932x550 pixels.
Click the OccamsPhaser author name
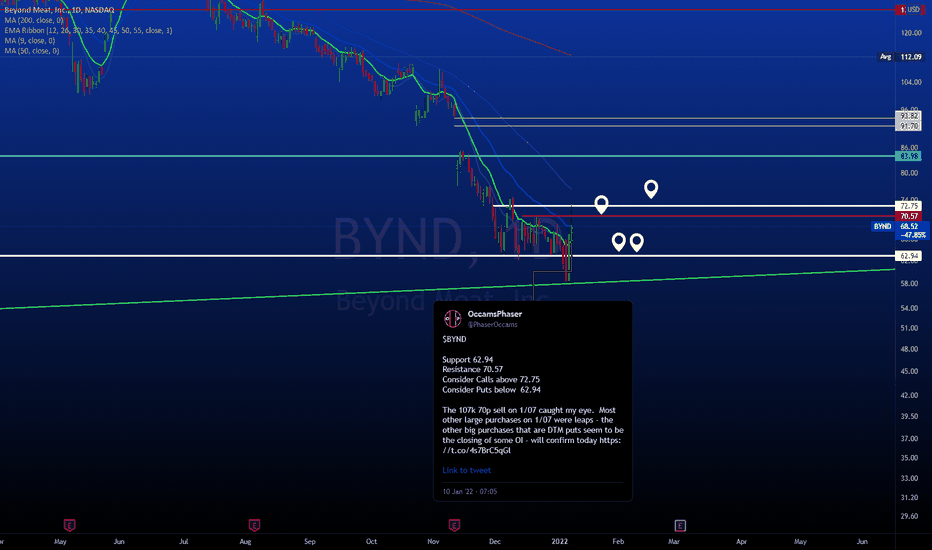pyautogui.click(x=495, y=314)
